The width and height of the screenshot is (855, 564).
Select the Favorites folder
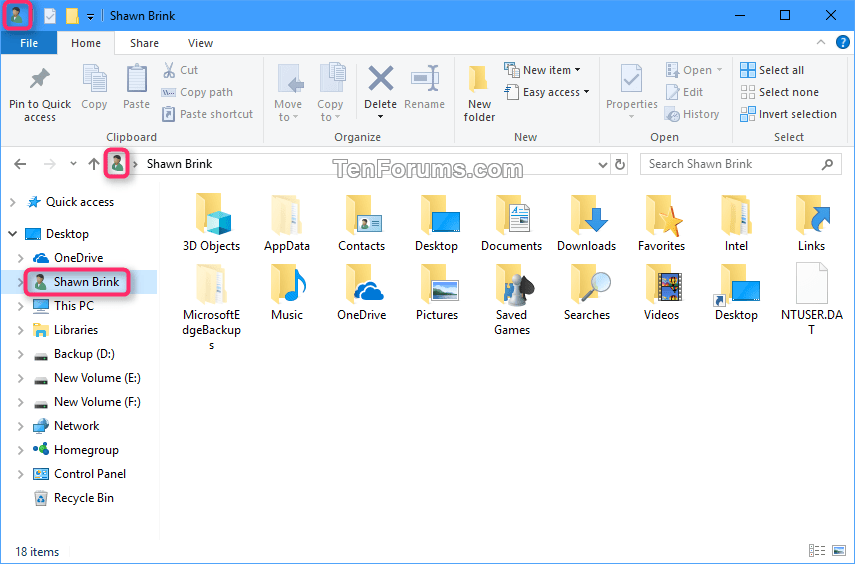tap(661, 222)
